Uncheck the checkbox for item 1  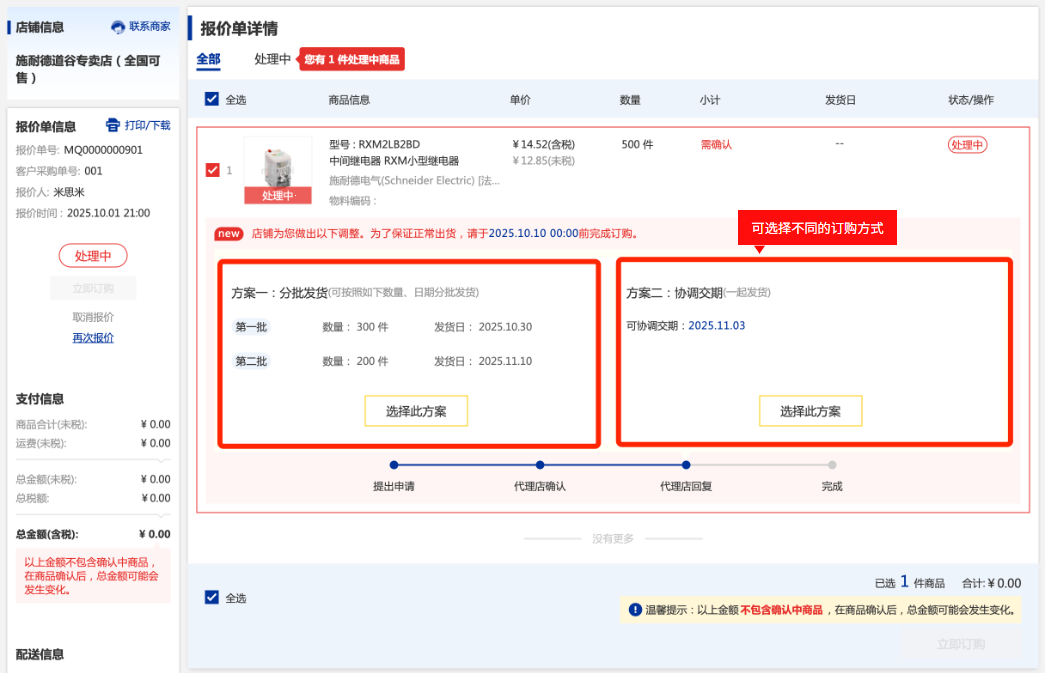click(x=212, y=170)
